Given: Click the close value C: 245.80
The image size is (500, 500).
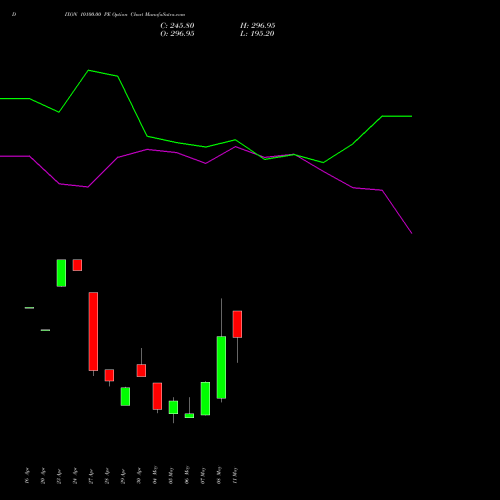Looking at the screenshot, I should (177, 26).
